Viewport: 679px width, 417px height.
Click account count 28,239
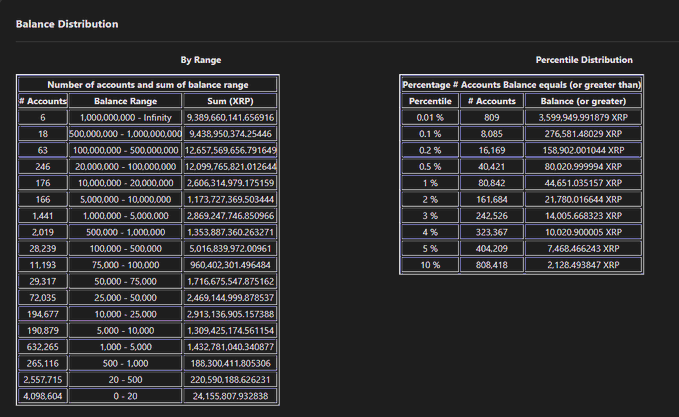[x=43, y=249]
